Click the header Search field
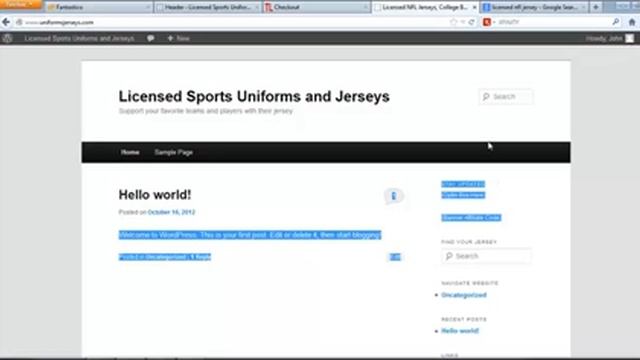This screenshot has height=360, width=640. point(506,97)
